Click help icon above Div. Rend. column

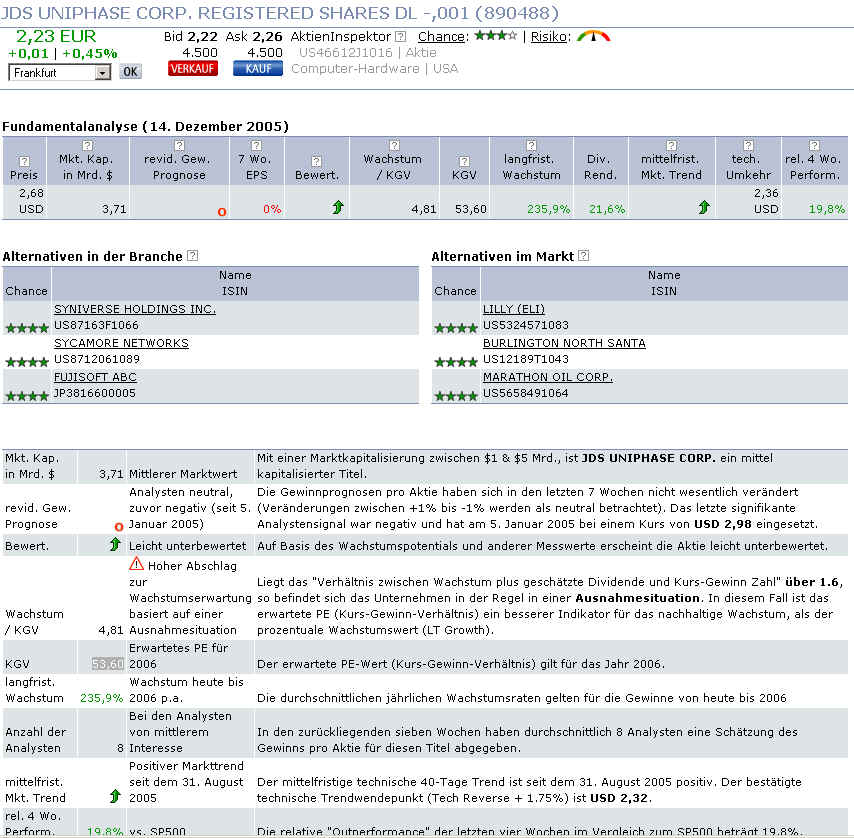600,146
